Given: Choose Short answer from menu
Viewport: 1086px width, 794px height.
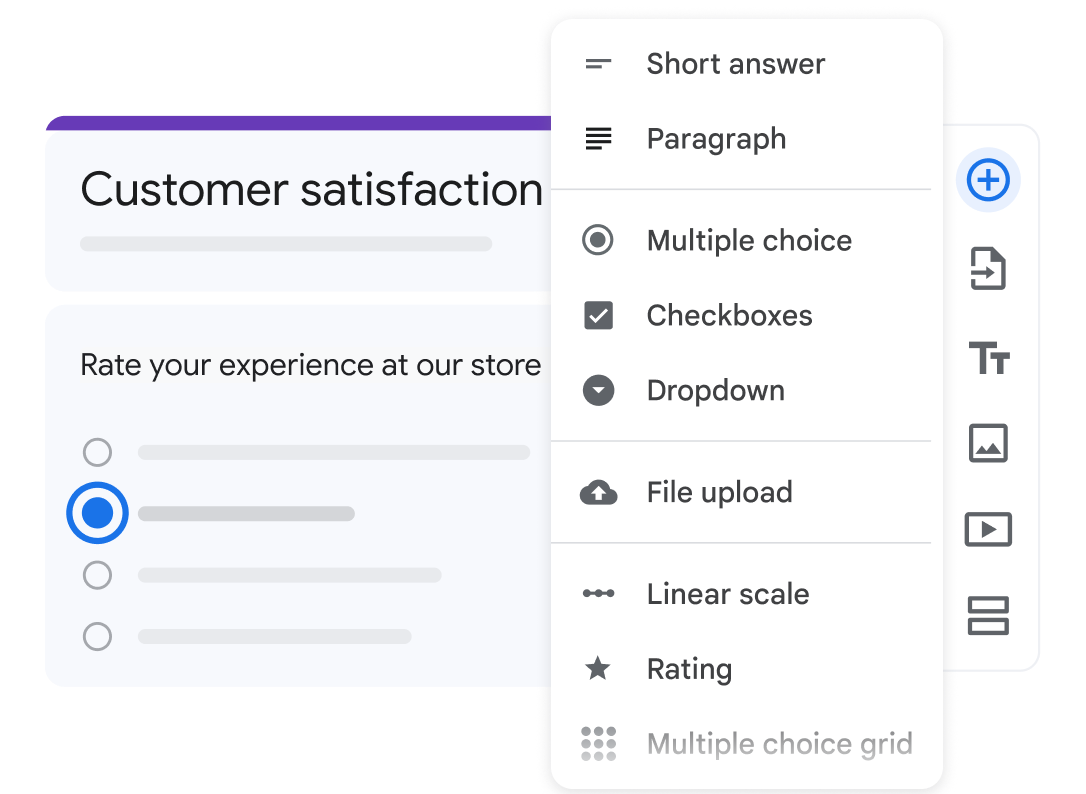Looking at the screenshot, I should click(735, 64).
